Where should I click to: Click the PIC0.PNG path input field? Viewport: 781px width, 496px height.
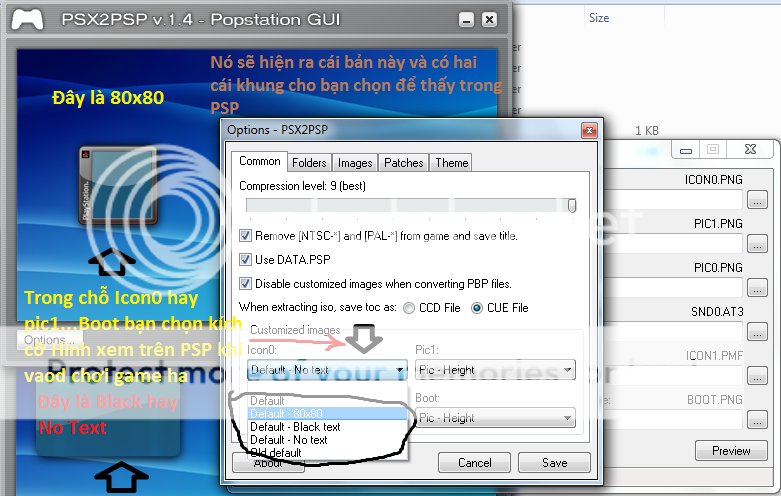pos(673,287)
